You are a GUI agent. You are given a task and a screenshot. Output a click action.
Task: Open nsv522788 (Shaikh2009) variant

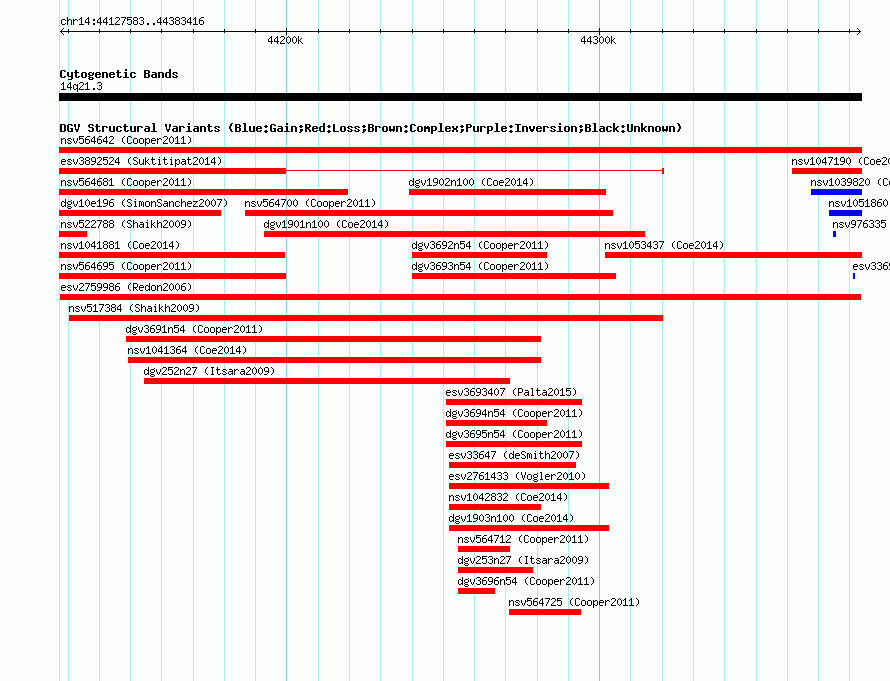point(126,224)
